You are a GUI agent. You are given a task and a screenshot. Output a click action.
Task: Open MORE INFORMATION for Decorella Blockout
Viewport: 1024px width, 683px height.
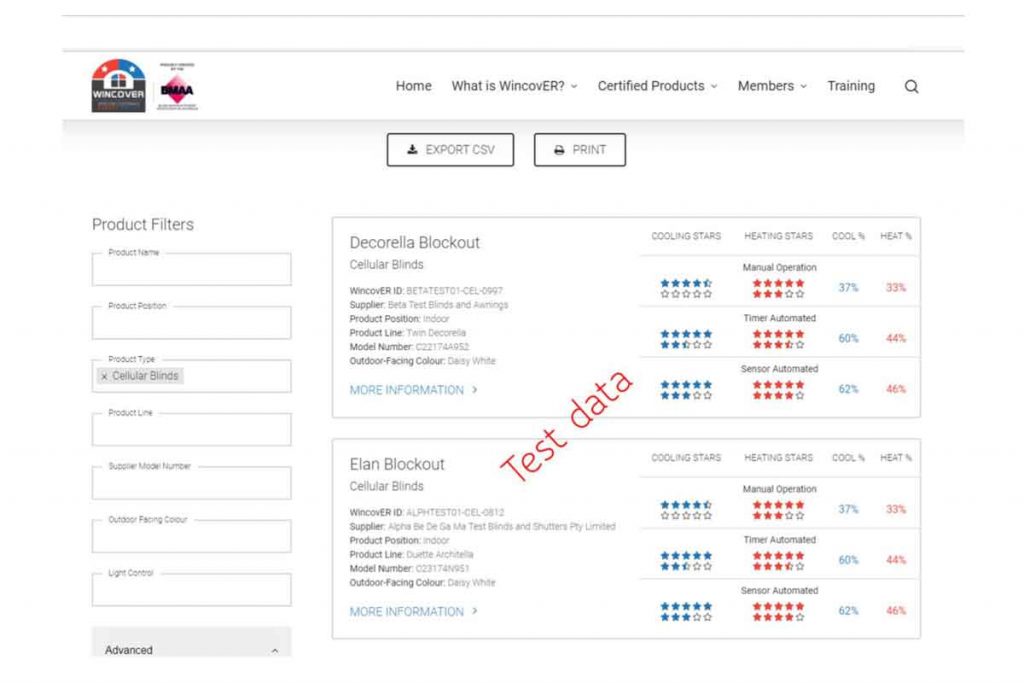(413, 390)
